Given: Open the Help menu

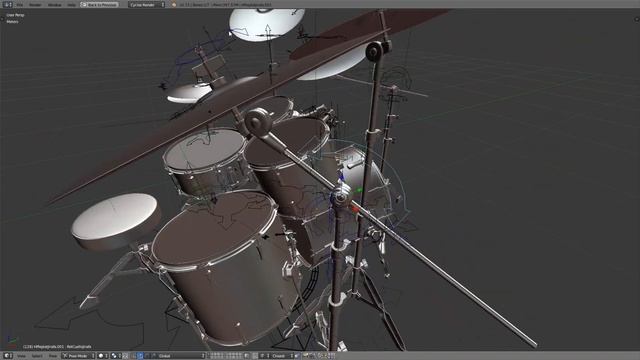Looking at the screenshot, I should (71, 4).
